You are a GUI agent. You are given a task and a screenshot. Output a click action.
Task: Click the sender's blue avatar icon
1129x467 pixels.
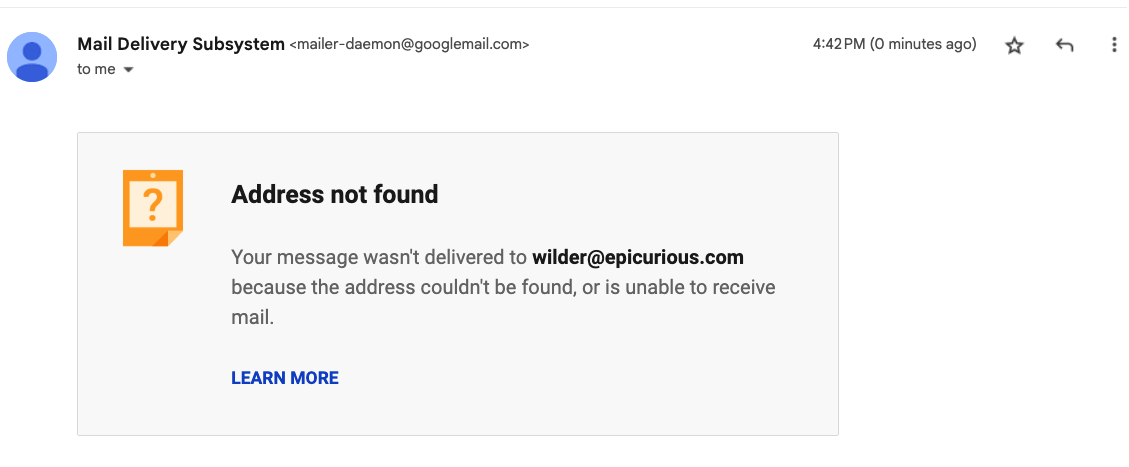coord(32,56)
